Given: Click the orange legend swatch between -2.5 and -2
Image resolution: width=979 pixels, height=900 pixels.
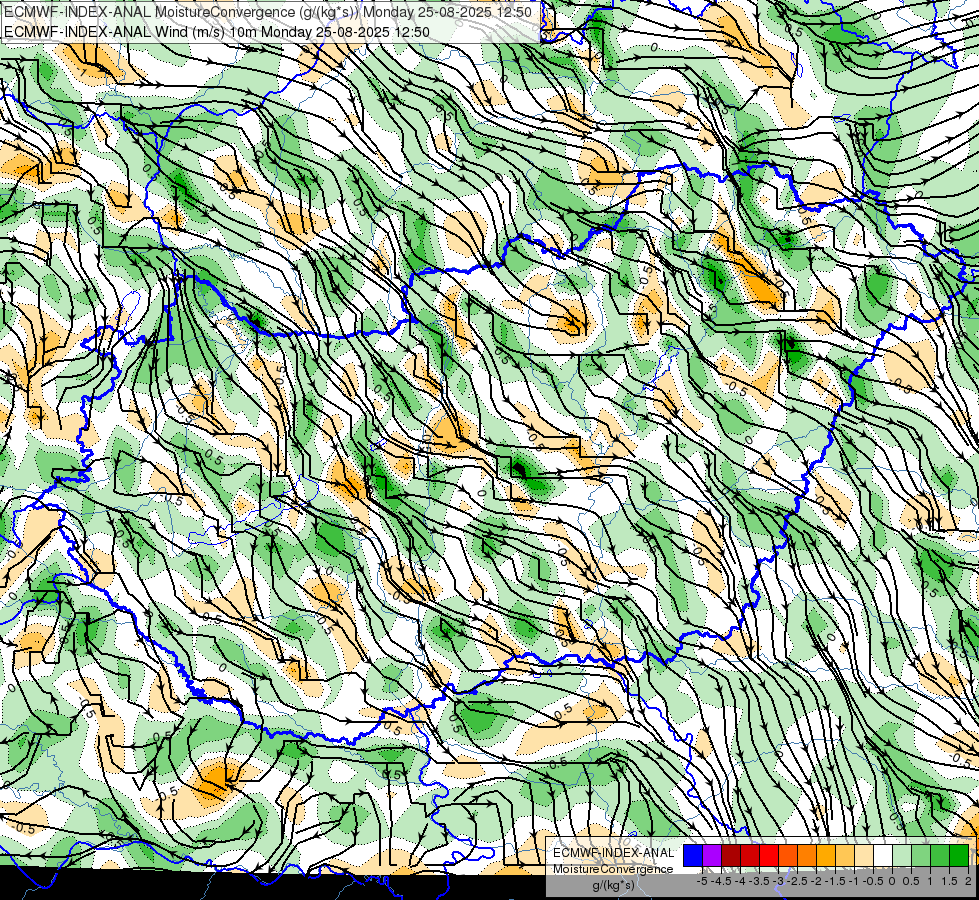Looking at the screenshot, I should [807, 856].
